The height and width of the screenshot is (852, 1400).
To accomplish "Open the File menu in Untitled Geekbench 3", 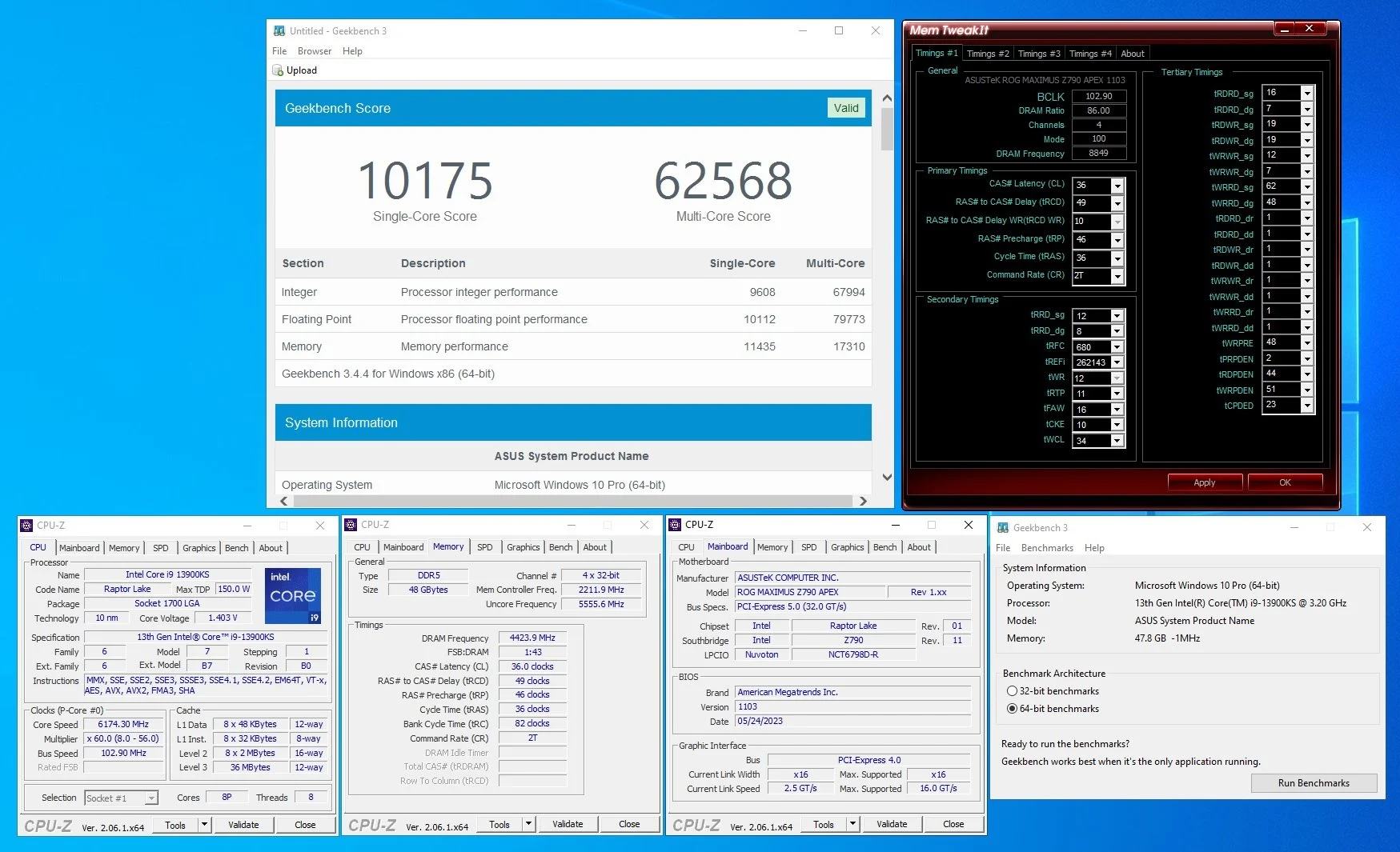I will tap(279, 51).
